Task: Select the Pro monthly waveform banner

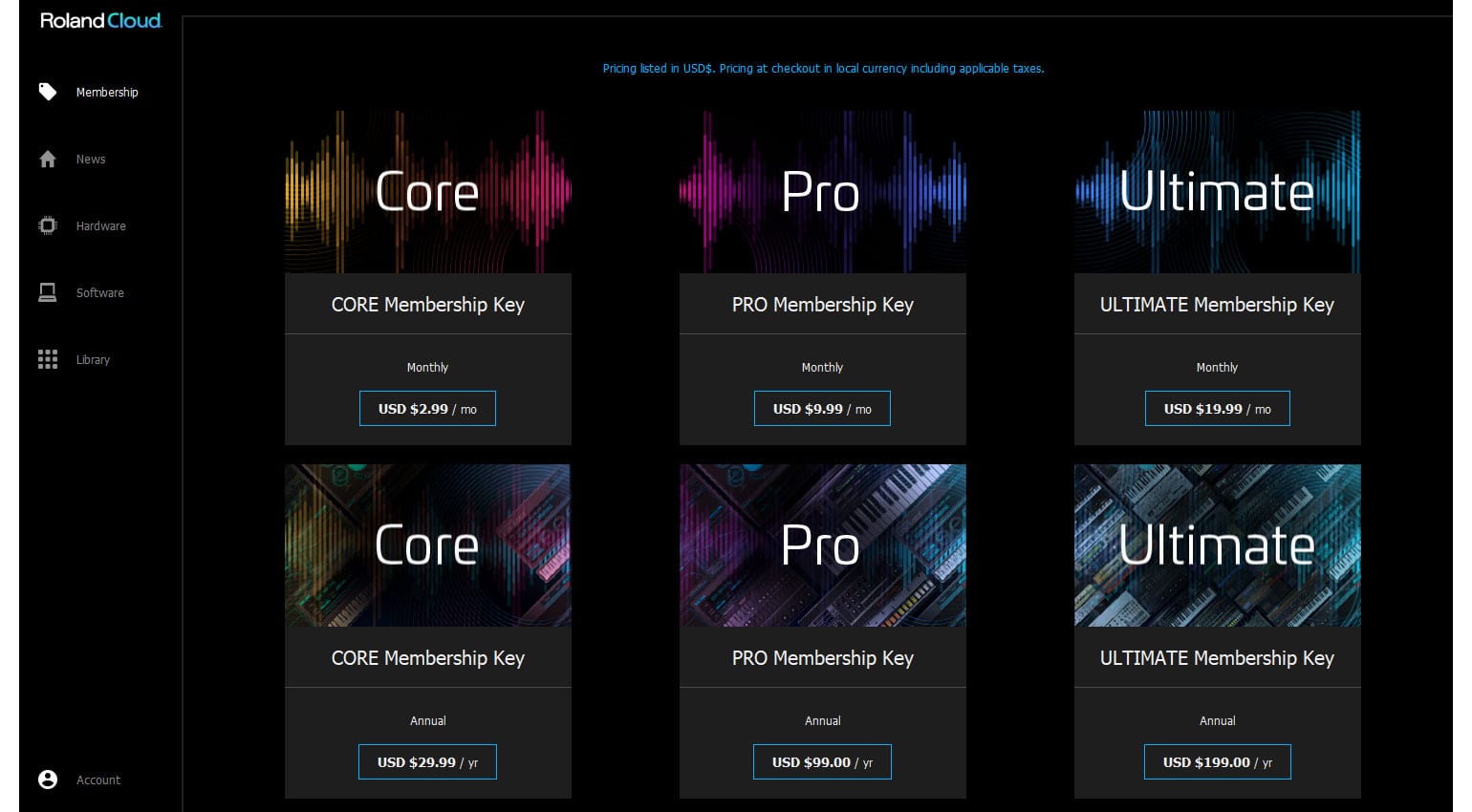Action: pos(823,192)
